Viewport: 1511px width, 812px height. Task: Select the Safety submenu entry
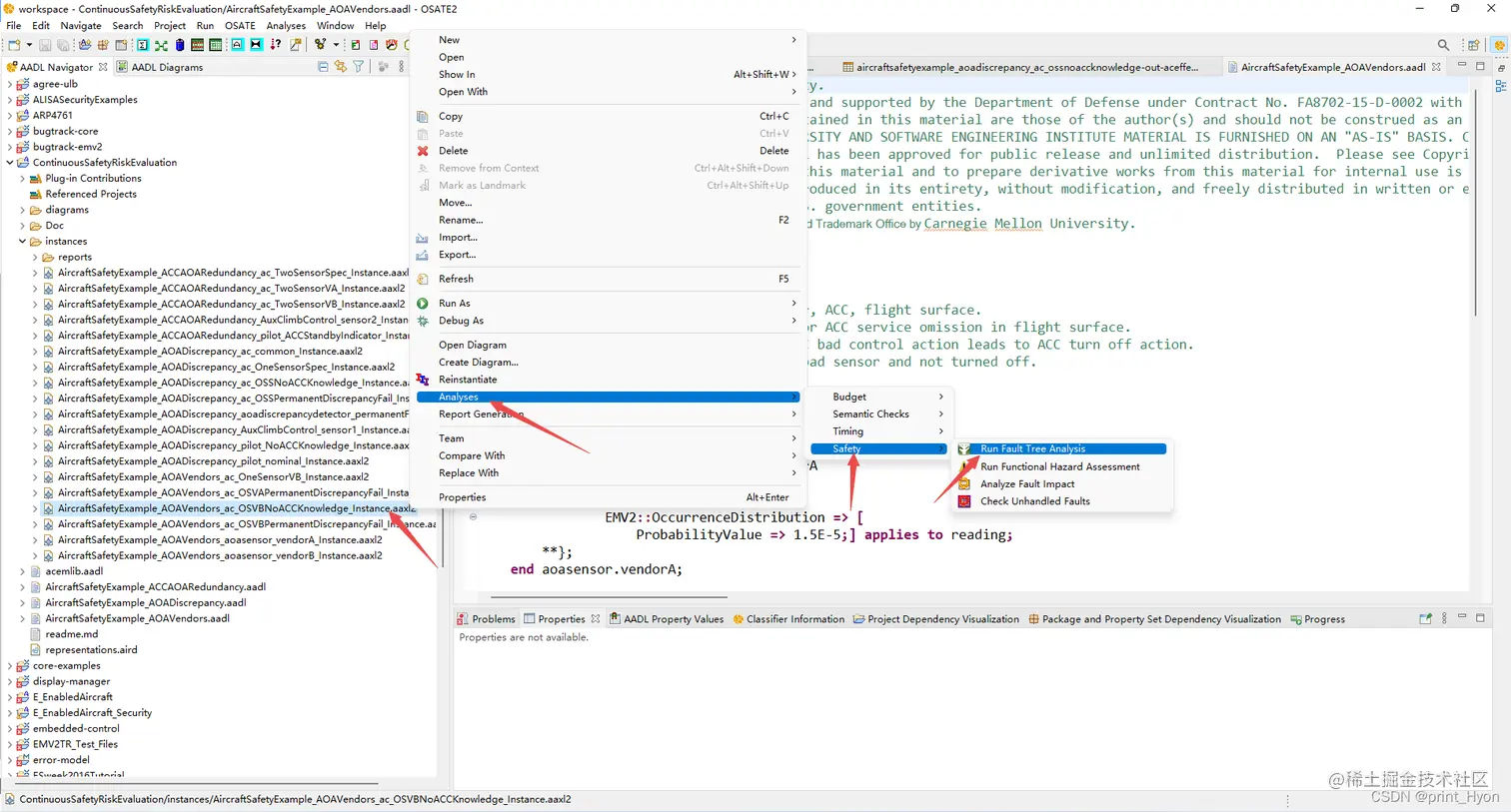pyautogui.click(x=877, y=448)
